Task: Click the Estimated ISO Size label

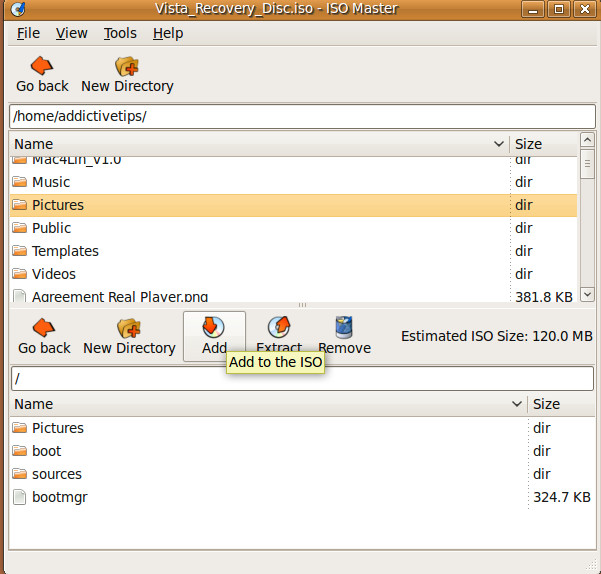Action: pos(497,336)
